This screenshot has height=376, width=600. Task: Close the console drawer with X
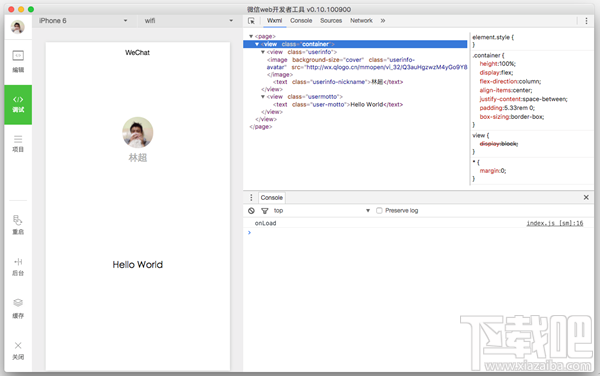586,197
